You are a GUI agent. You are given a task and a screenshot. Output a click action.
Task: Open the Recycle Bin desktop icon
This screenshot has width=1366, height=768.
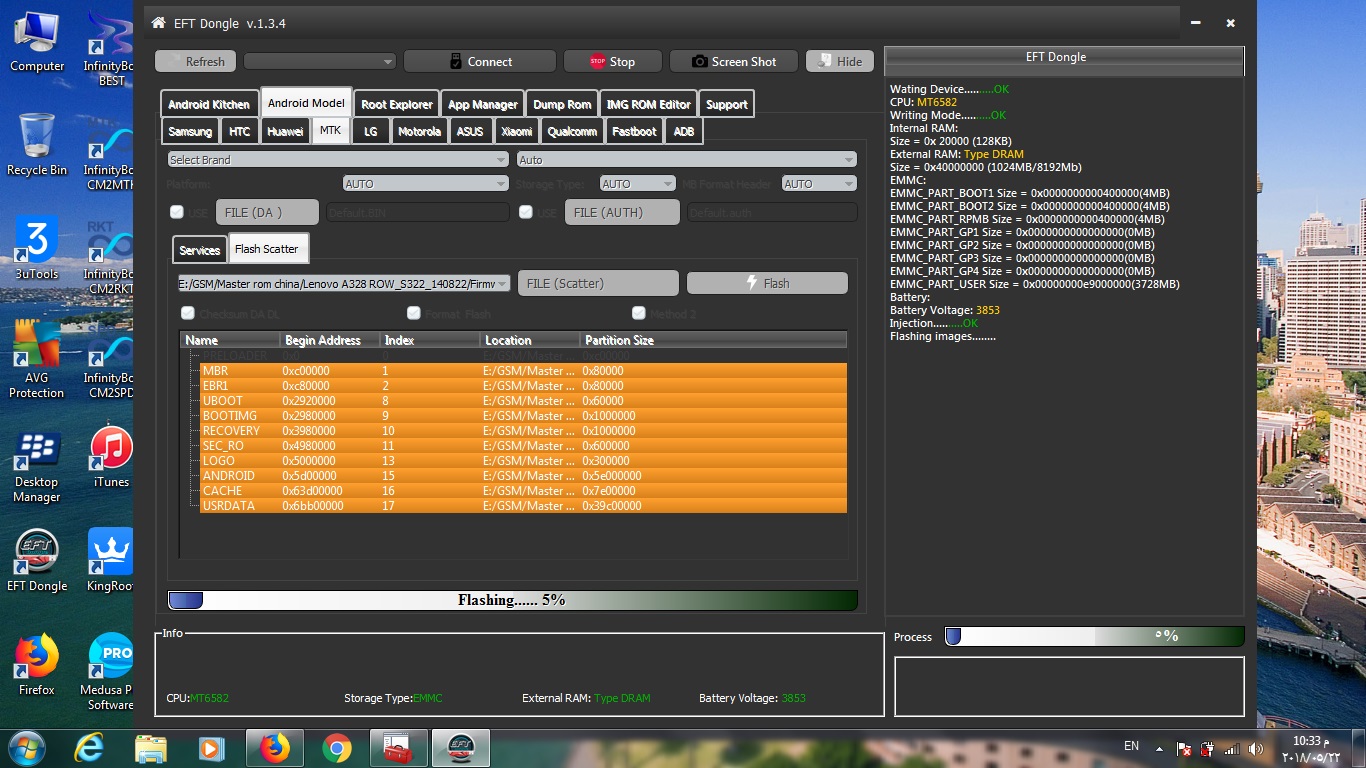37,144
